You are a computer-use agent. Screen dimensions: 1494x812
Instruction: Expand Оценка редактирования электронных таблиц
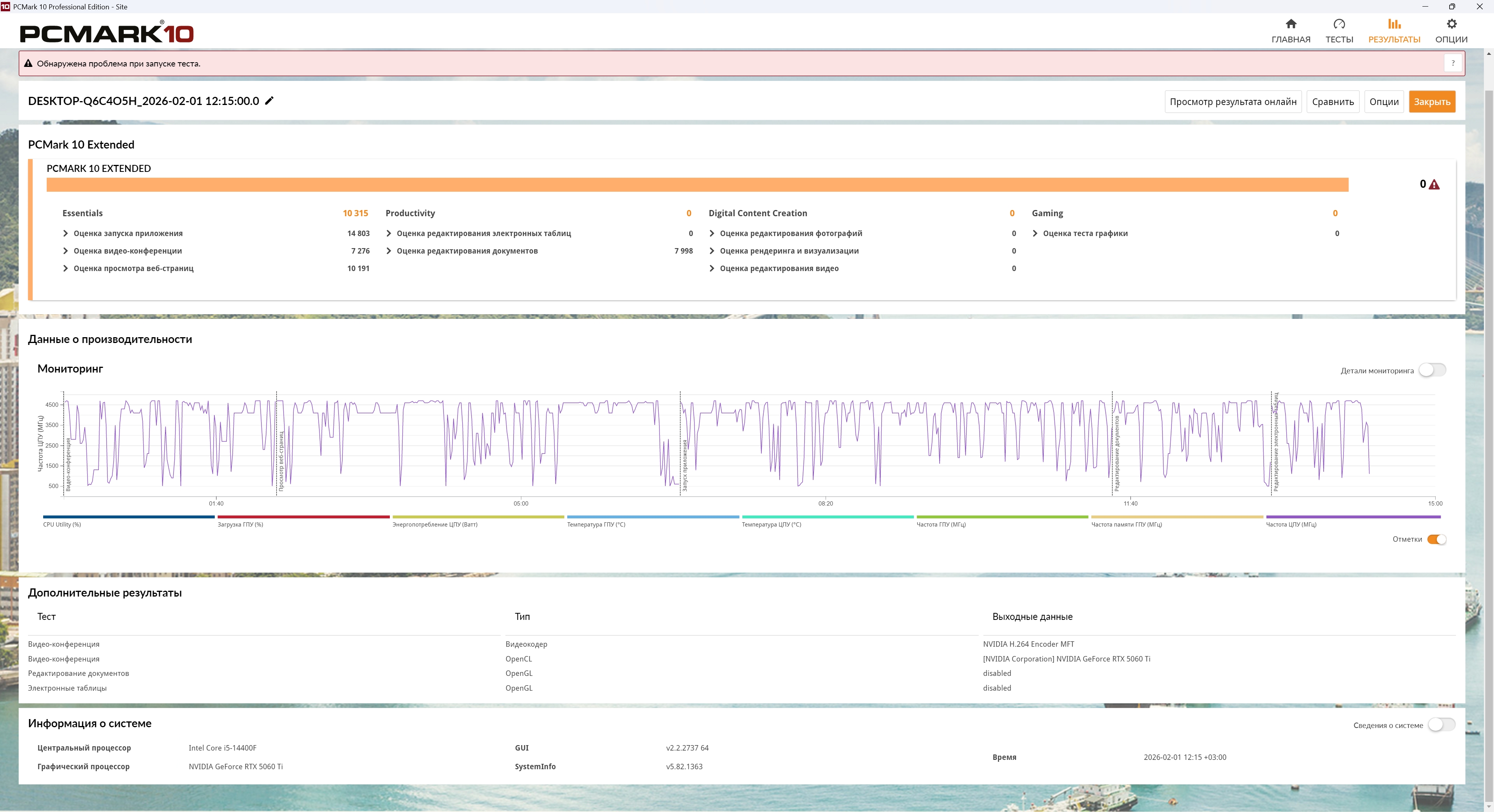pyautogui.click(x=389, y=234)
